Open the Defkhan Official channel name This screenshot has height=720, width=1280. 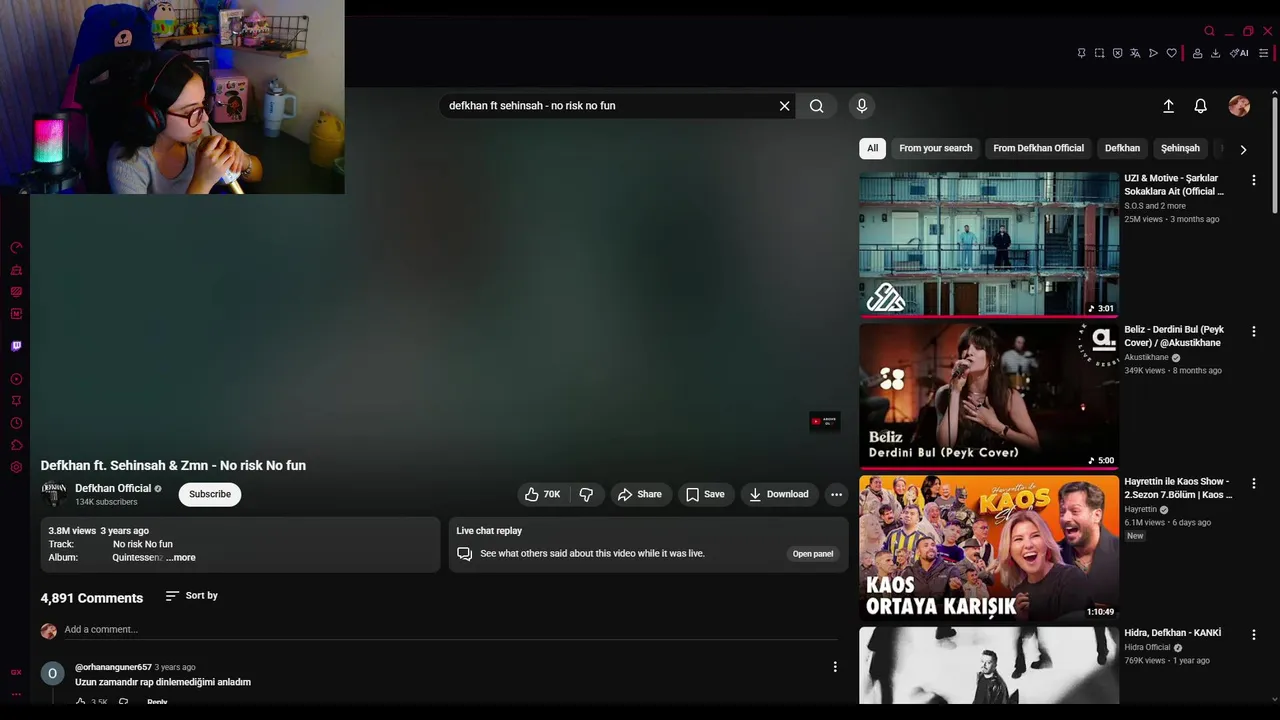pyautogui.click(x=113, y=488)
